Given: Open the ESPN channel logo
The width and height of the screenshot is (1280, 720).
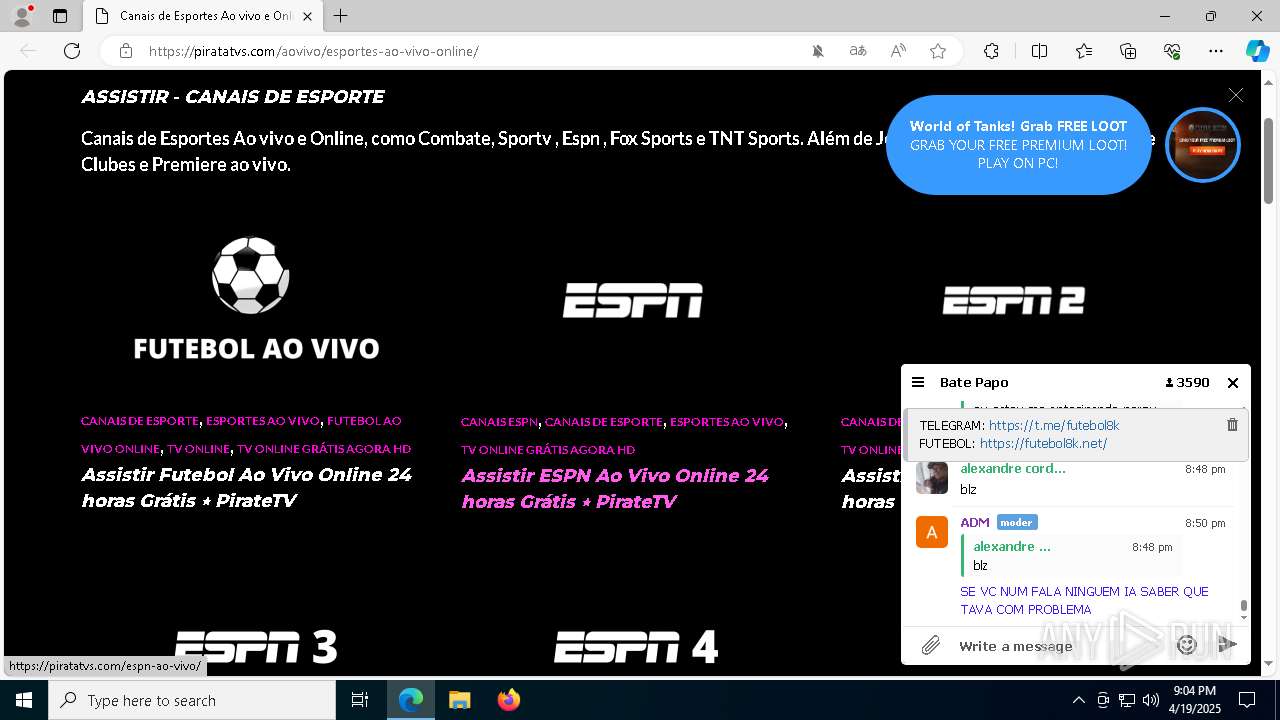Looking at the screenshot, I should coord(633,300).
